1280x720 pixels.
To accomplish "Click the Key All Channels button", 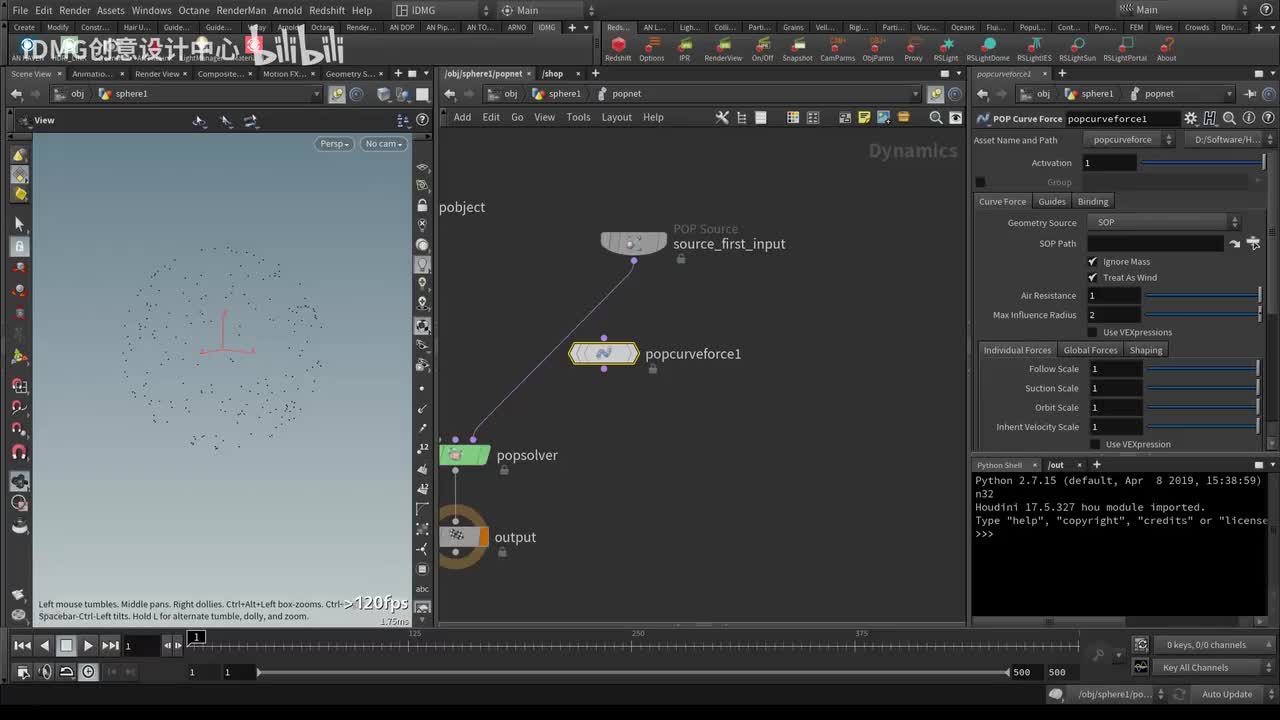I will pyautogui.click(x=1195, y=668).
